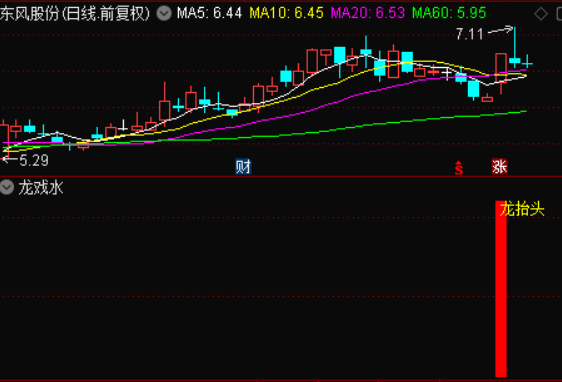The height and width of the screenshot is (382, 562).
Task: Click the 5.29 low price annotation
Action: tap(34, 160)
